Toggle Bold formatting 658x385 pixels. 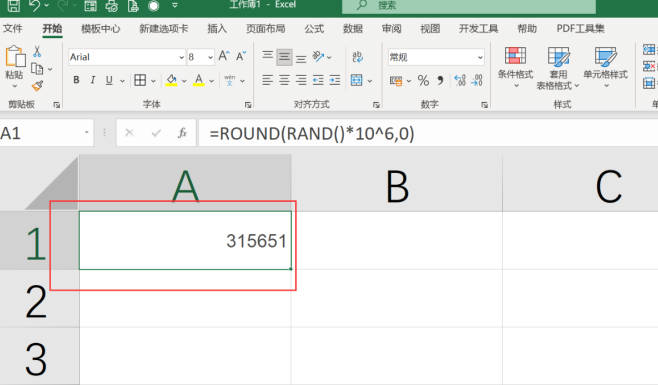(76, 80)
